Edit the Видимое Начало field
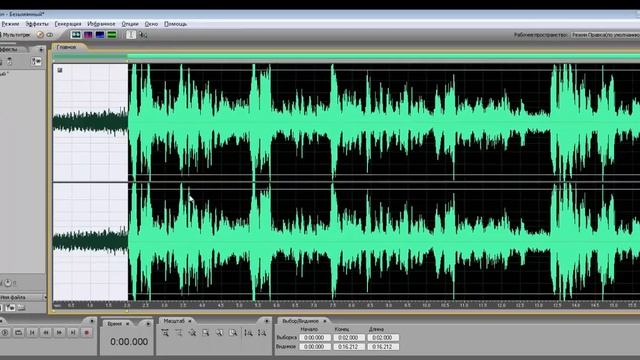 [x=315, y=347]
